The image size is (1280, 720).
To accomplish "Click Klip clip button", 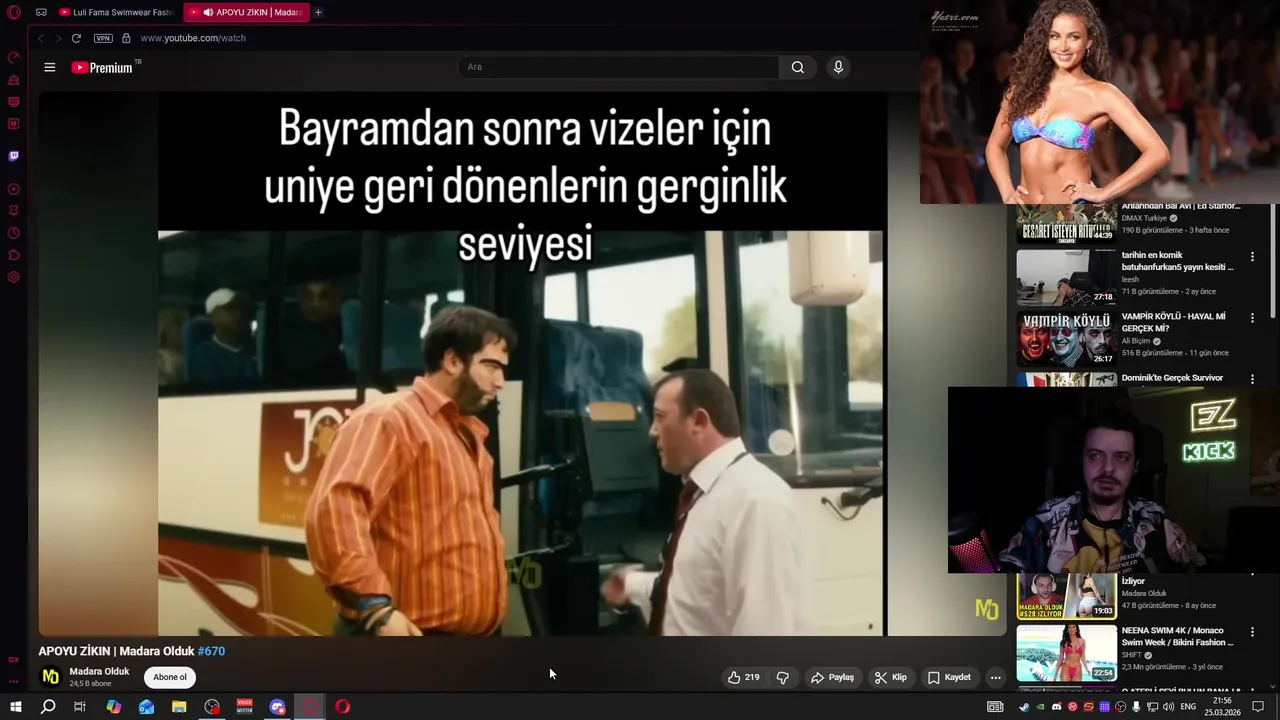I will pyautogui.click(x=890, y=677).
